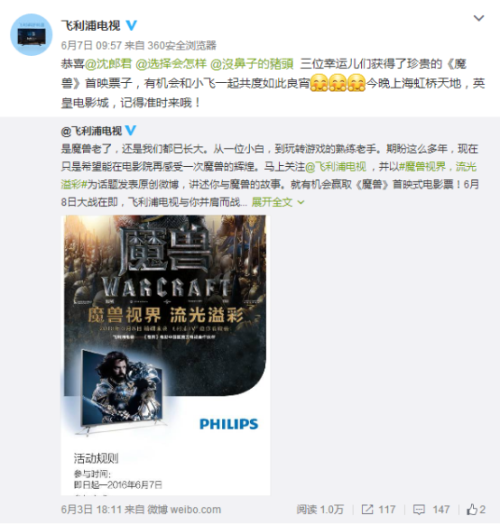
Task: Open the 飞利浦电视 profile avatar
Action: pos(31,34)
